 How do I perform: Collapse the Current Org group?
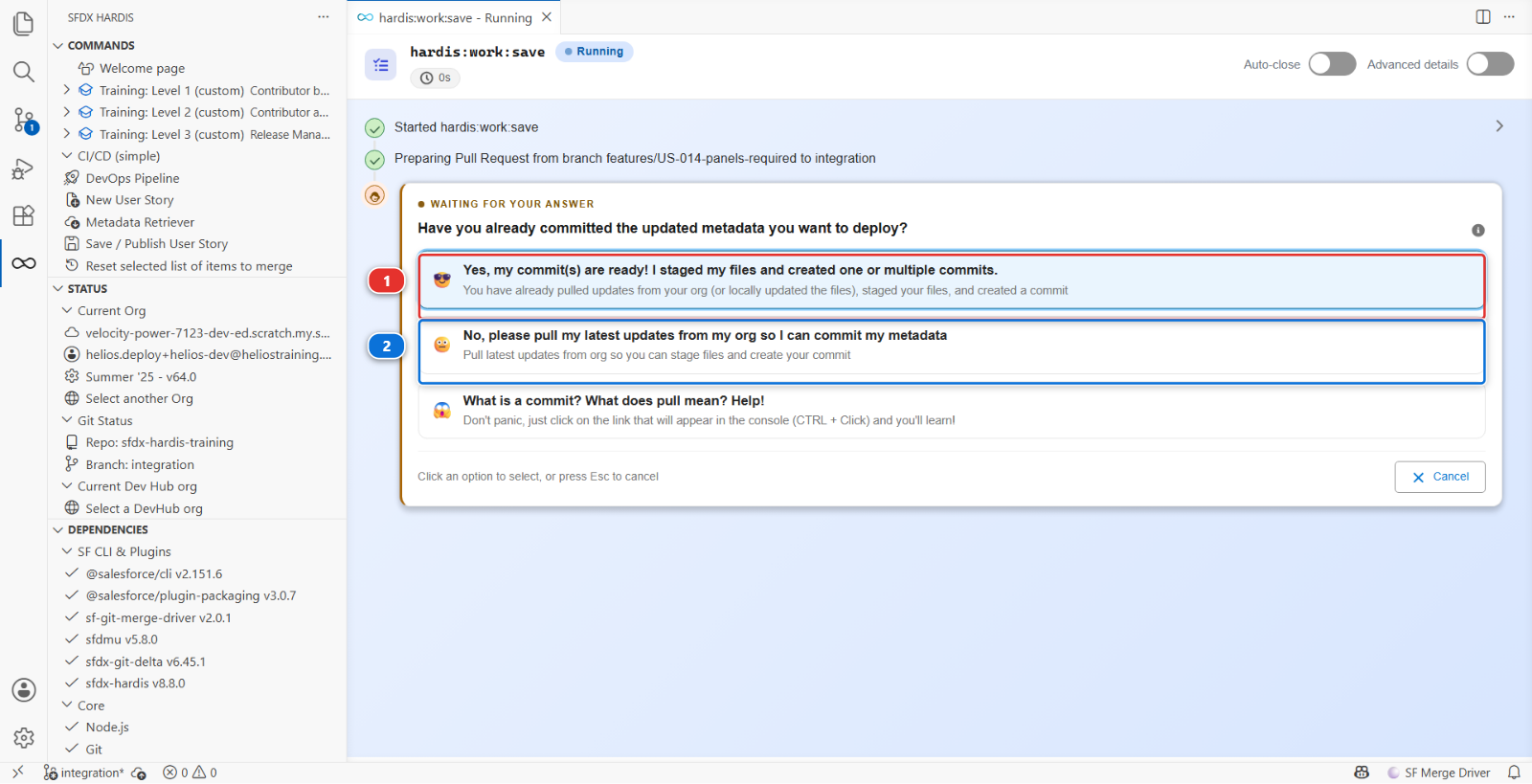coord(67,311)
